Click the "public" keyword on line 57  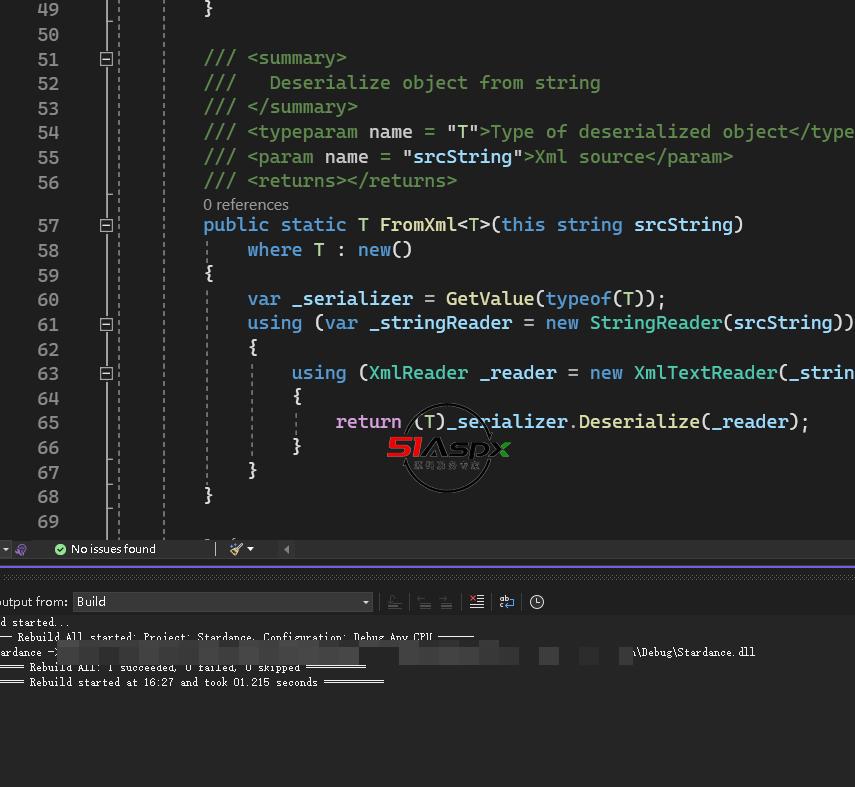pos(236,225)
